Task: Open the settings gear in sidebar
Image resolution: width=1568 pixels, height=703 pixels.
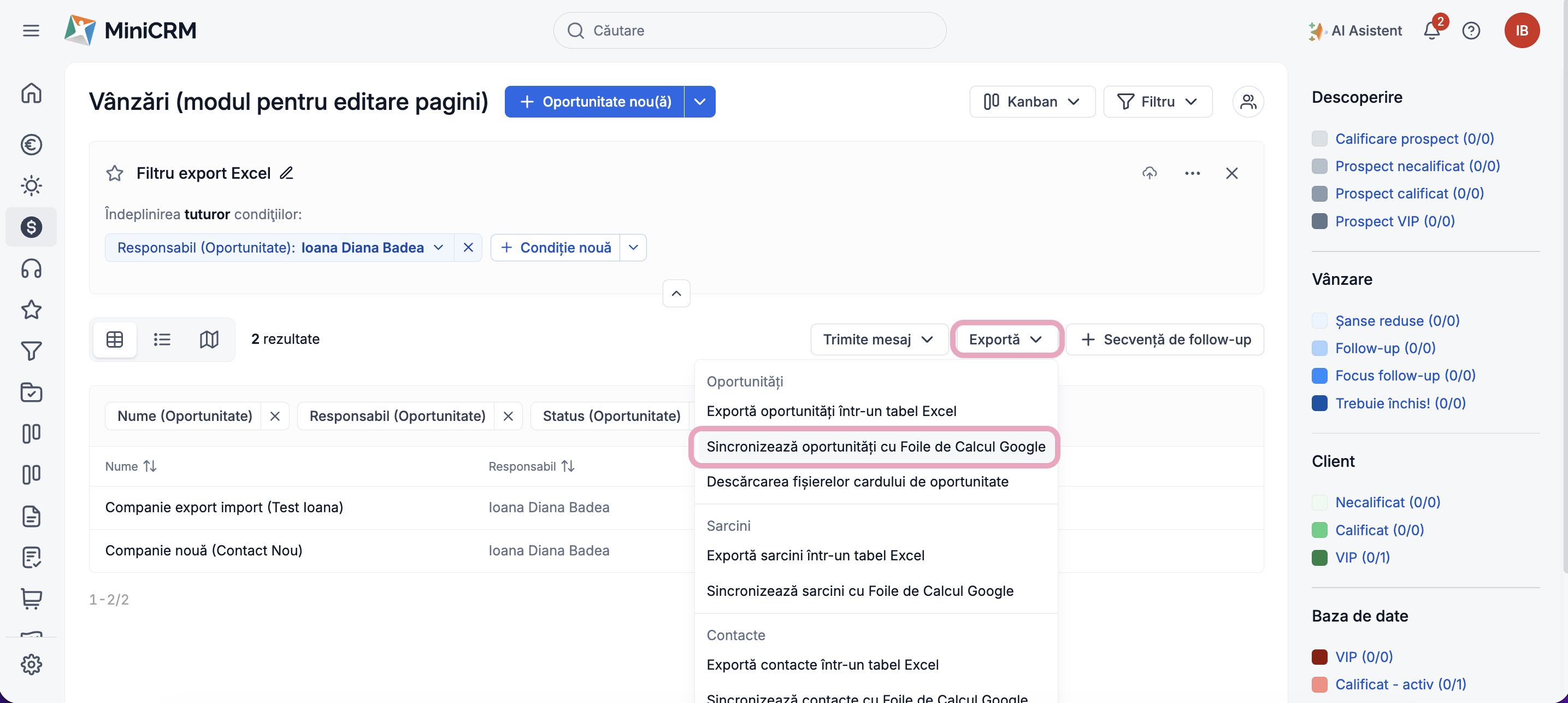Action: (31, 664)
